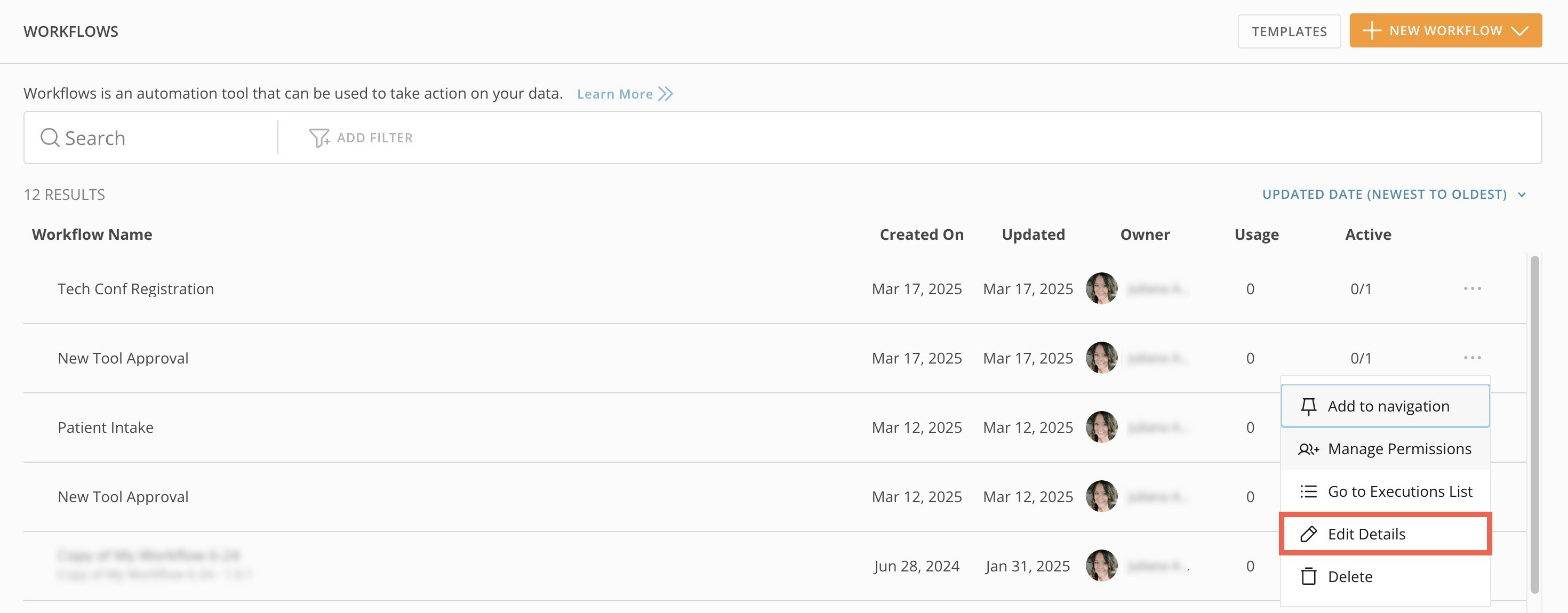Click the funnel Add Filter icon
Image resolution: width=1568 pixels, height=613 pixels.
click(x=319, y=138)
